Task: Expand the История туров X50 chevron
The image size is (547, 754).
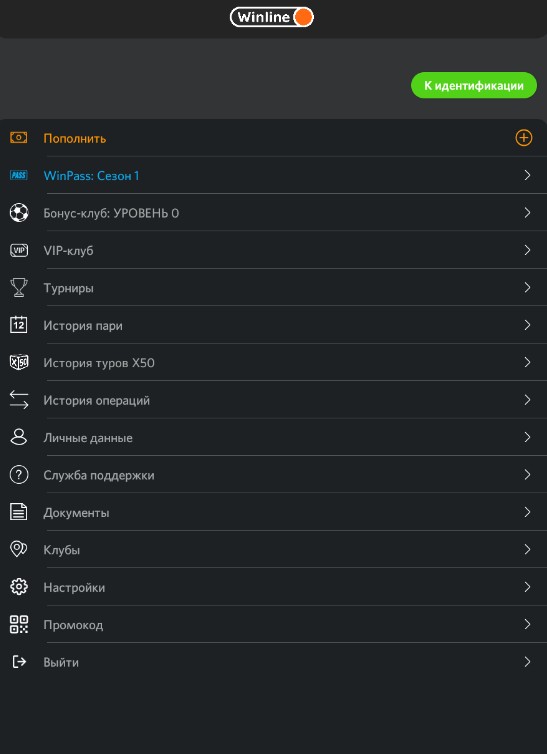Action: pyautogui.click(x=527, y=362)
